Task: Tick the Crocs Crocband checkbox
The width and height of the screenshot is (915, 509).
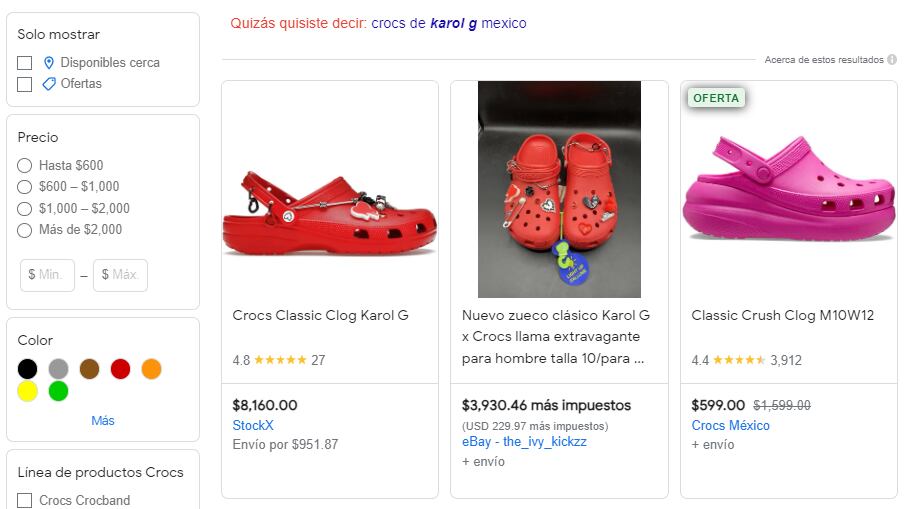Action: 25,500
